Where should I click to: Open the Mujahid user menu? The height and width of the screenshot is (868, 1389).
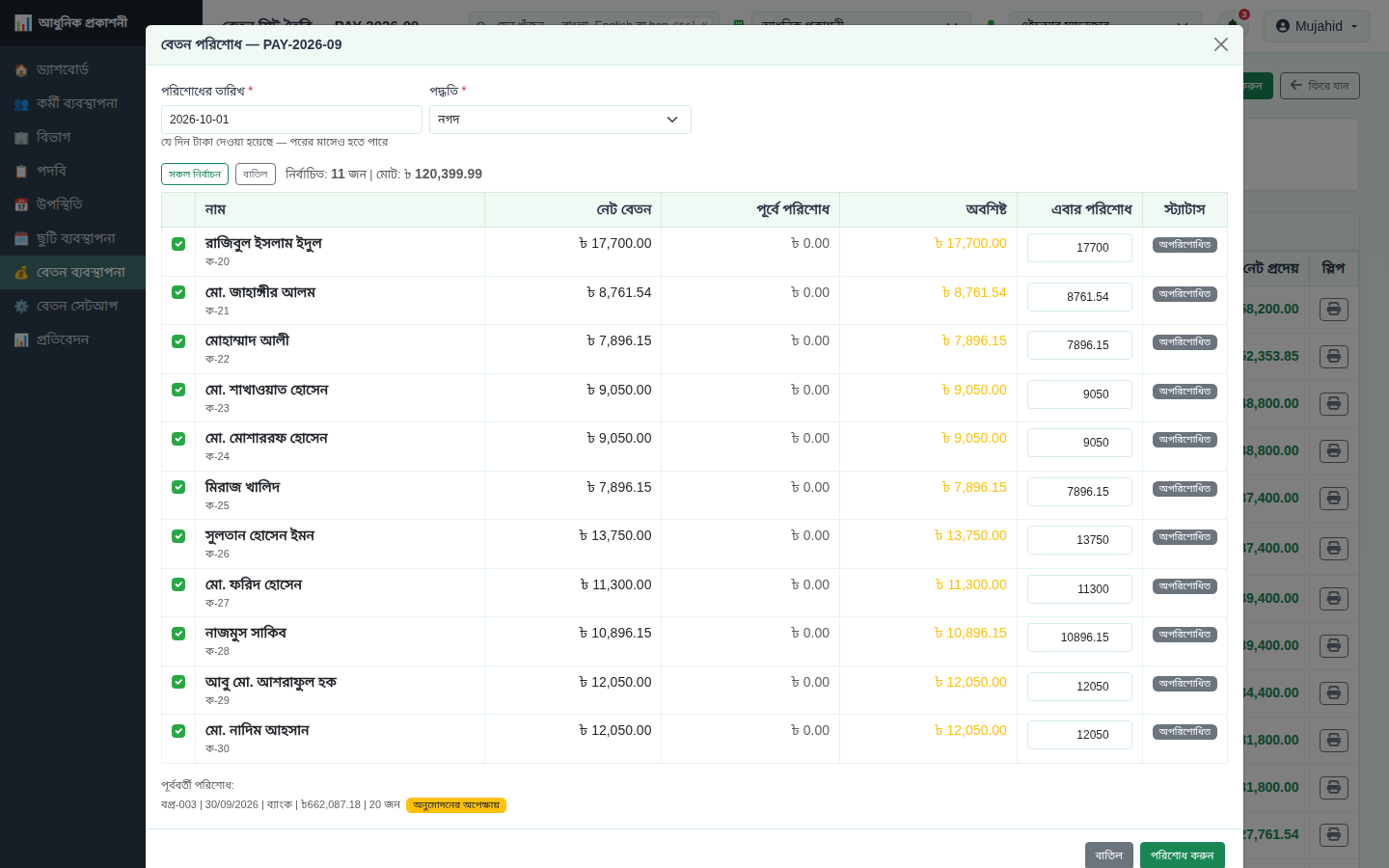1317,26
